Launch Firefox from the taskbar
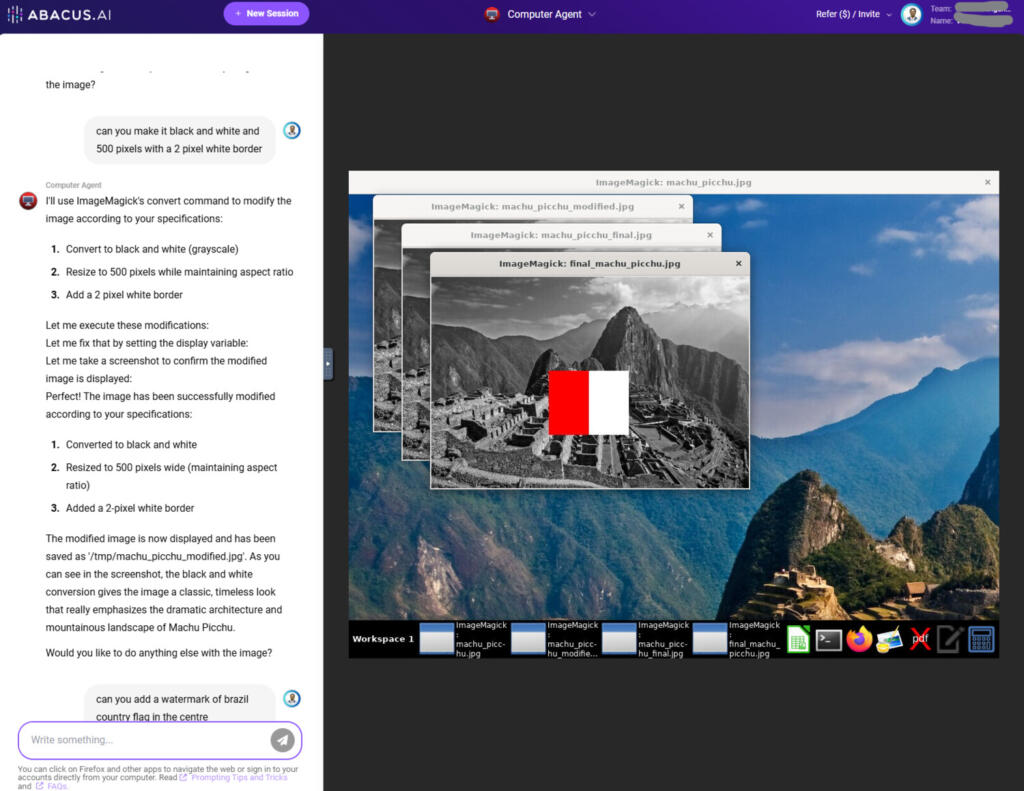Viewport: 1024px width, 791px height. 859,640
